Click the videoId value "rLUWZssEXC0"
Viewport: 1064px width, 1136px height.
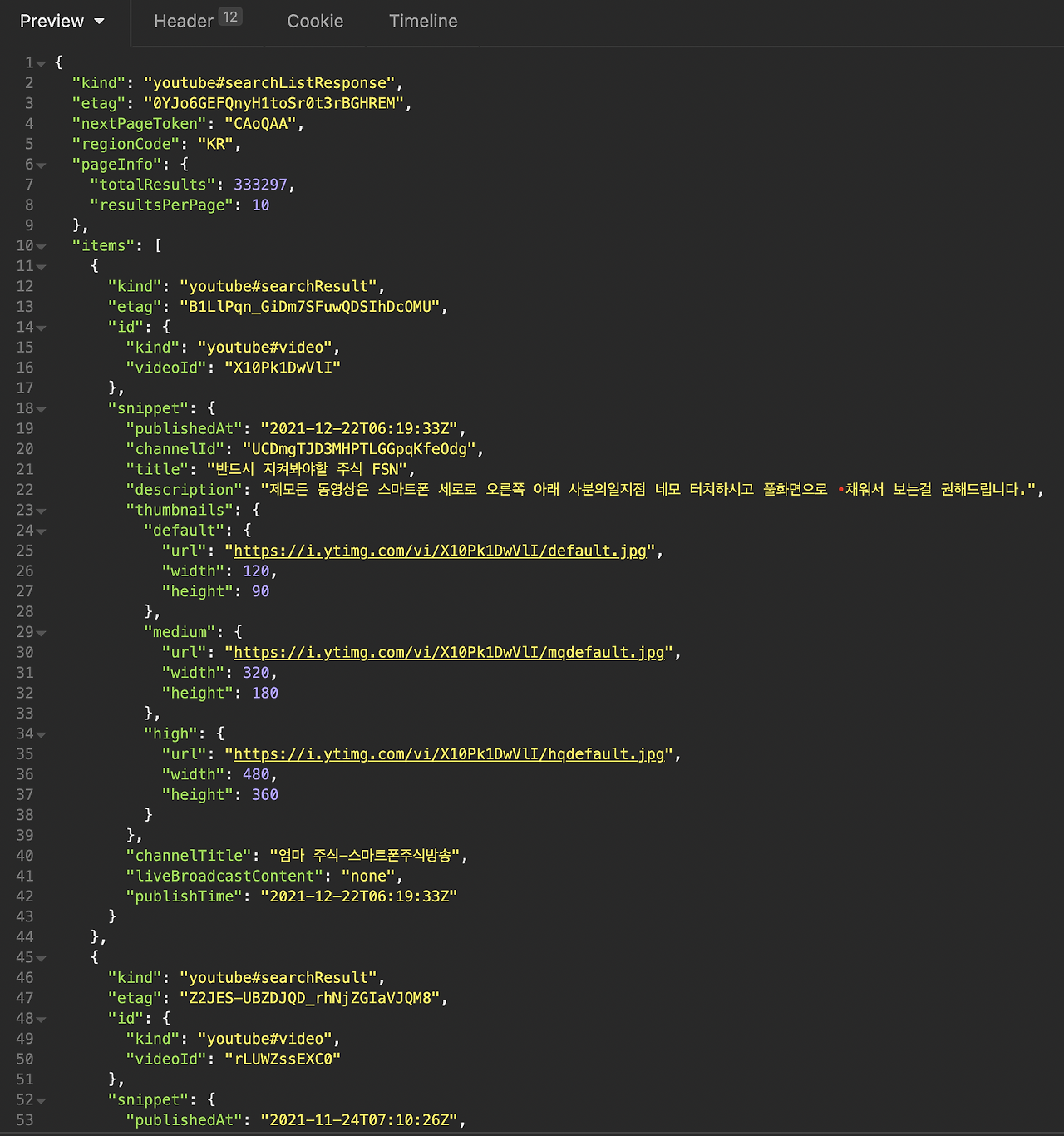283,1059
